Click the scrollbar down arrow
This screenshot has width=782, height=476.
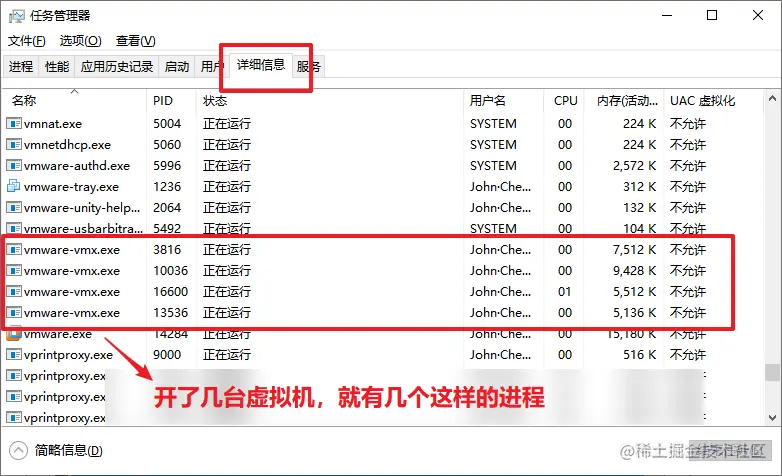click(772, 418)
